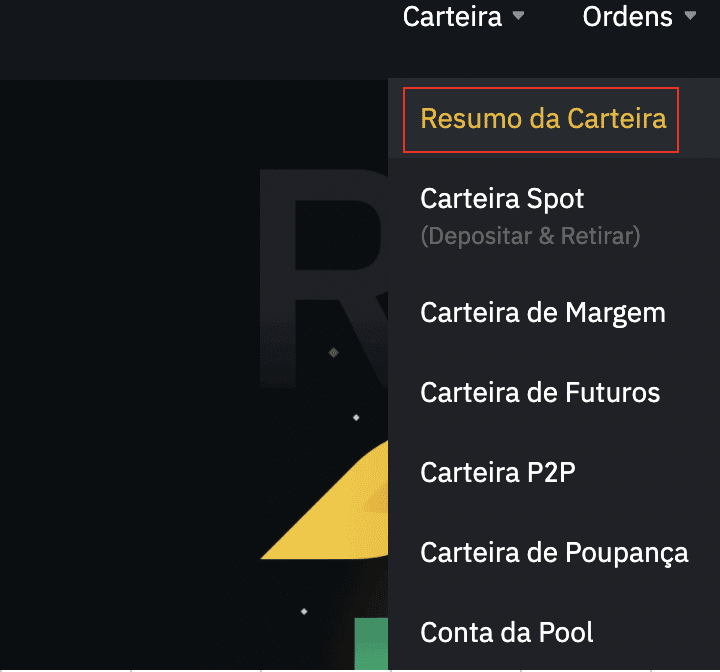Click the white diamond sparkle near green bar

click(304, 611)
